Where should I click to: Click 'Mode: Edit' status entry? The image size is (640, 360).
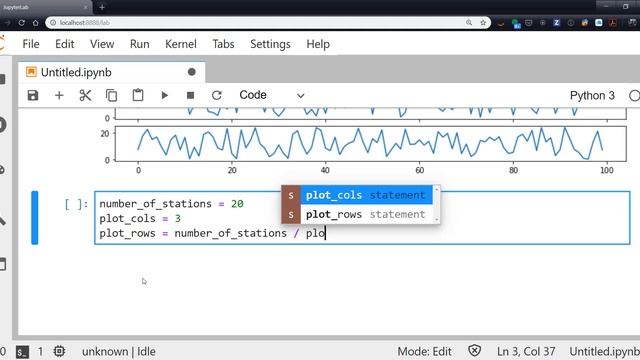coord(424,351)
